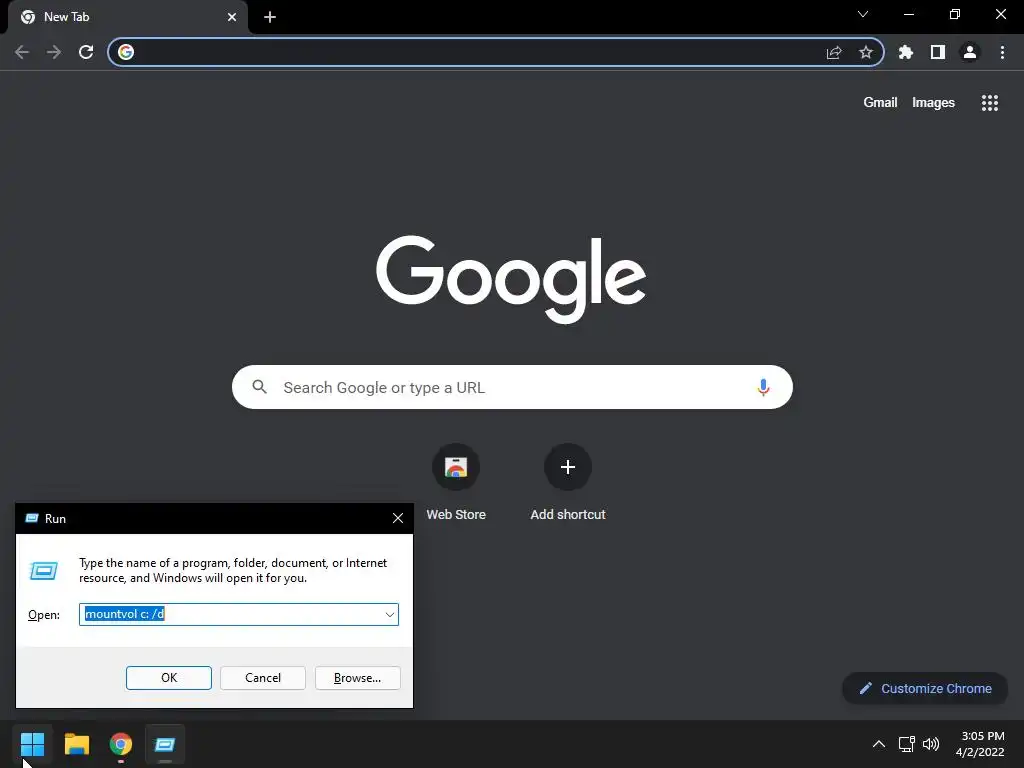
Task: Close the New Tab tab
Action: click(x=232, y=17)
